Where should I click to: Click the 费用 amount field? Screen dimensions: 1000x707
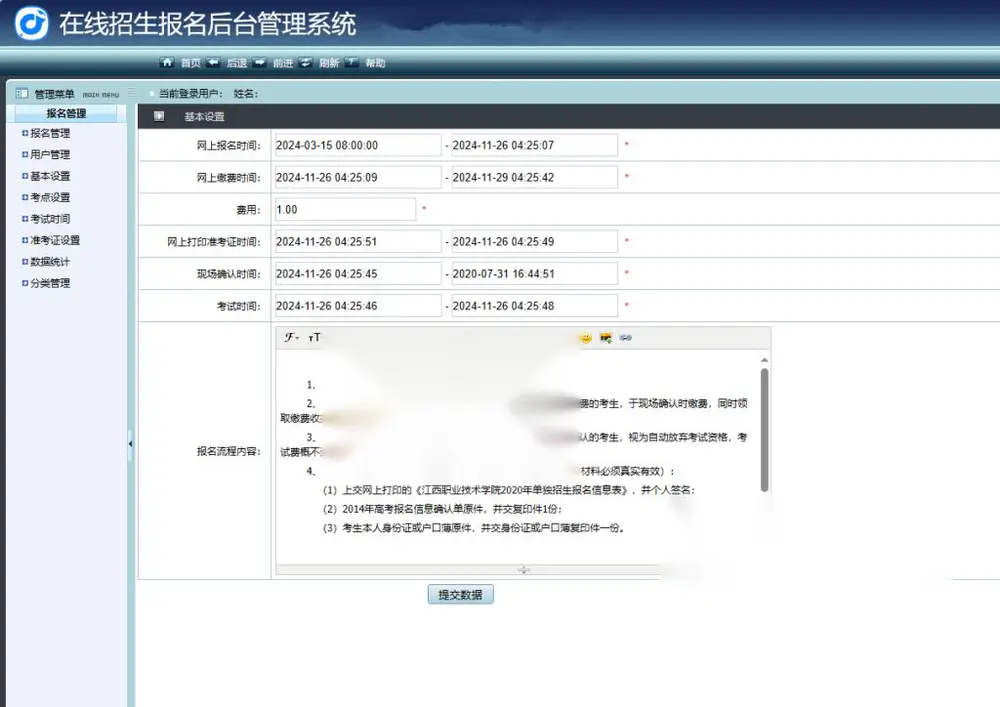tap(345, 209)
